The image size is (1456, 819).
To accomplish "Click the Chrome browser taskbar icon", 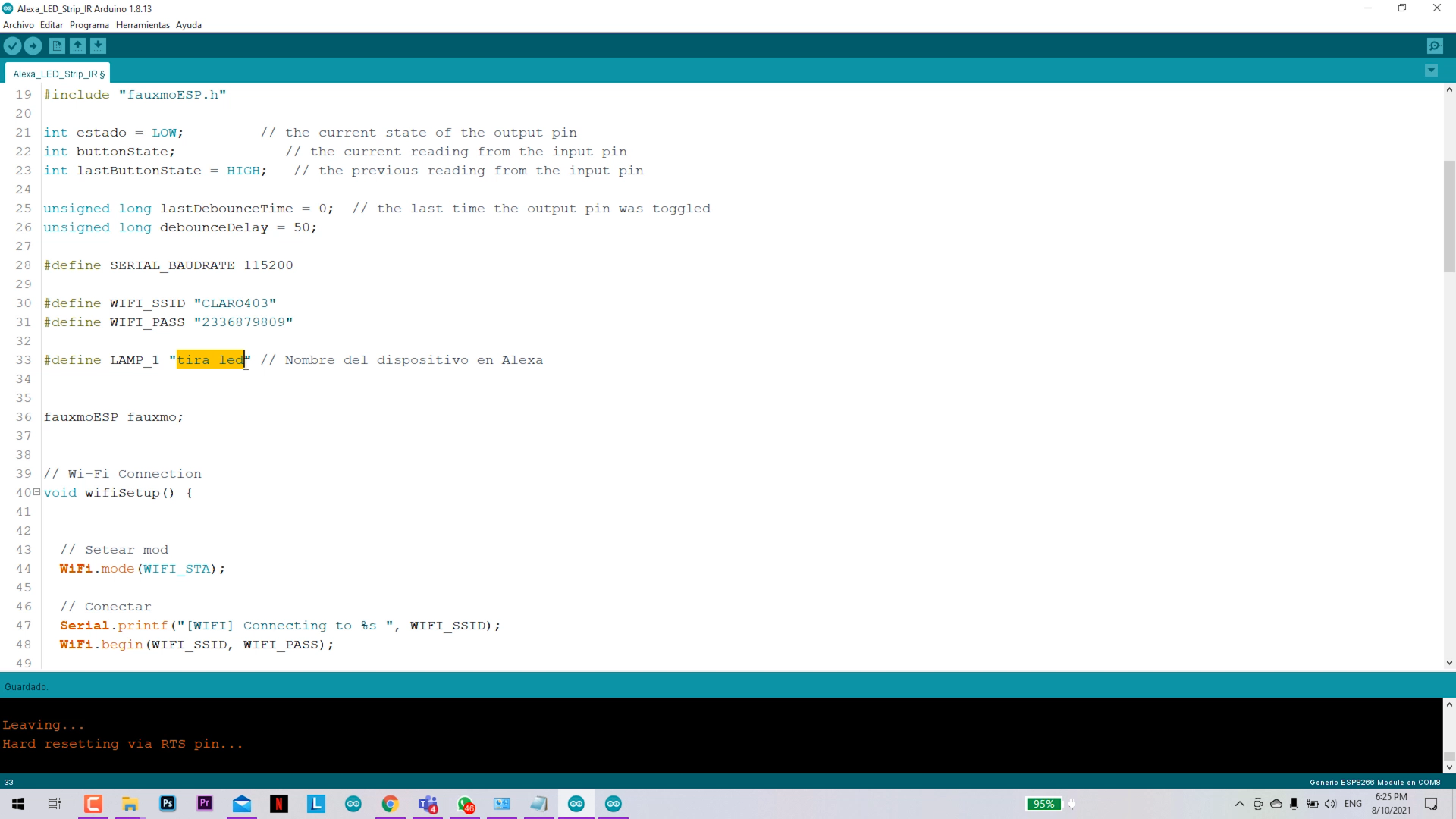I will [391, 803].
